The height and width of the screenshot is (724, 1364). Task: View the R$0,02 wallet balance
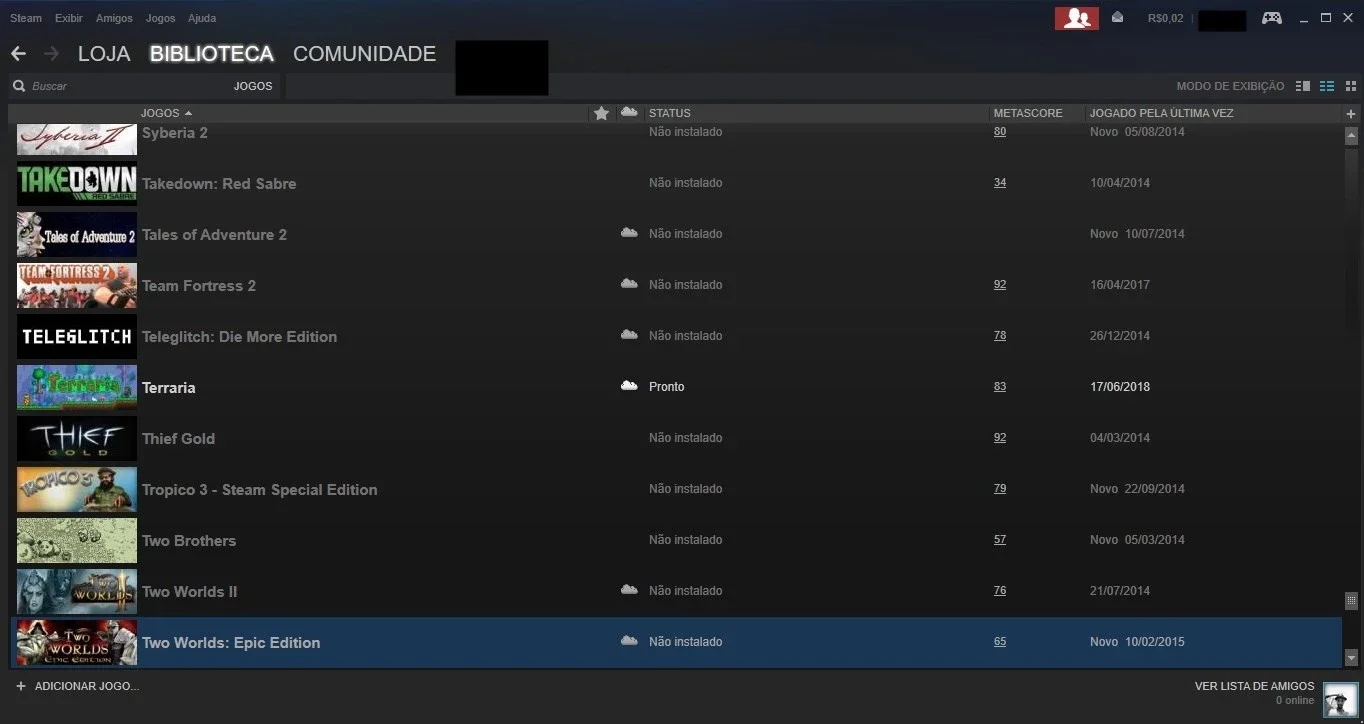tap(1165, 18)
